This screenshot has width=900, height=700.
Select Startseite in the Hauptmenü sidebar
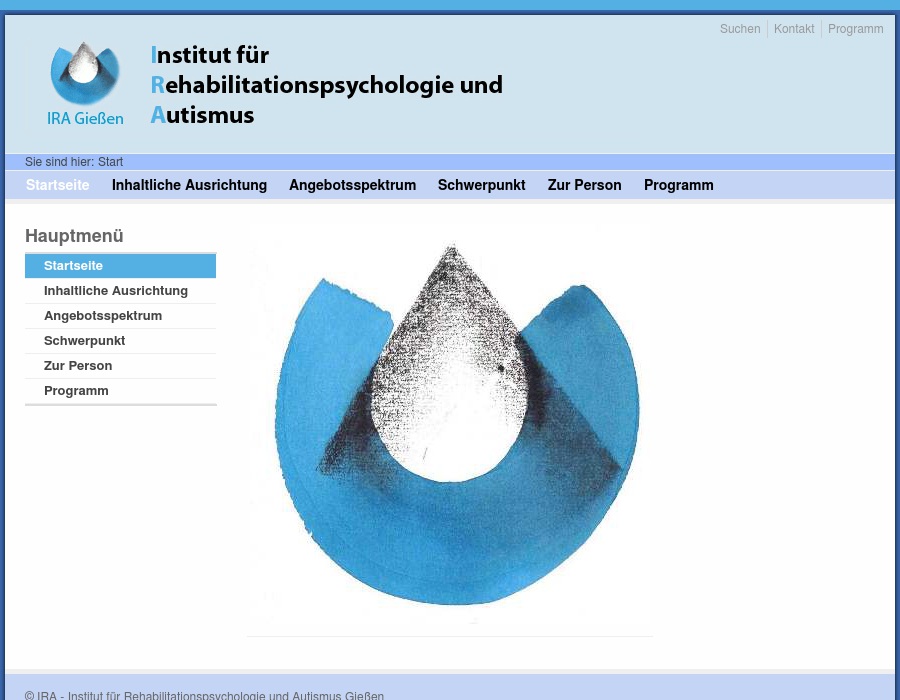tap(73, 265)
